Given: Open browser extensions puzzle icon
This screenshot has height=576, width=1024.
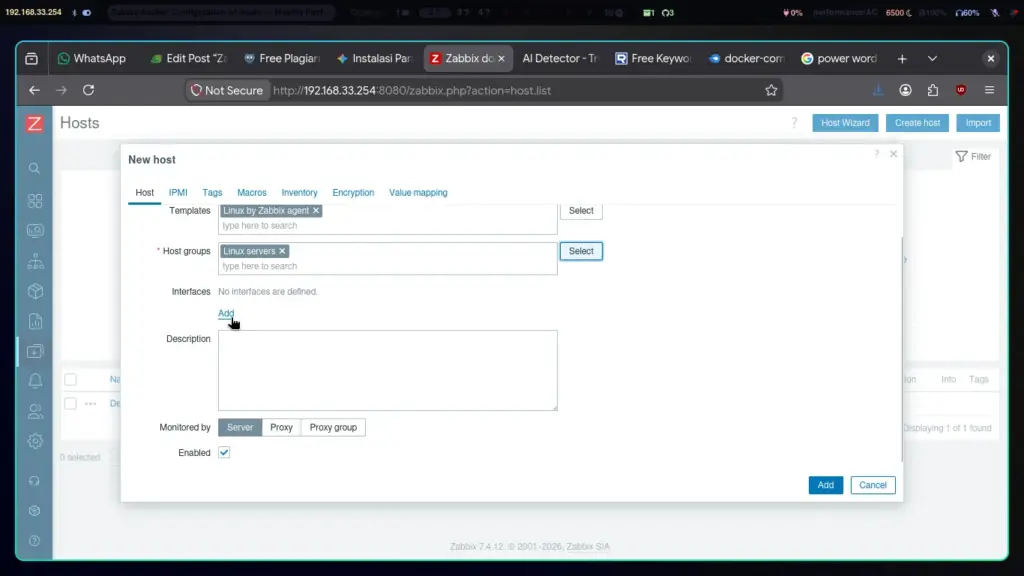Looking at the screenshot, I should point(933,90).
